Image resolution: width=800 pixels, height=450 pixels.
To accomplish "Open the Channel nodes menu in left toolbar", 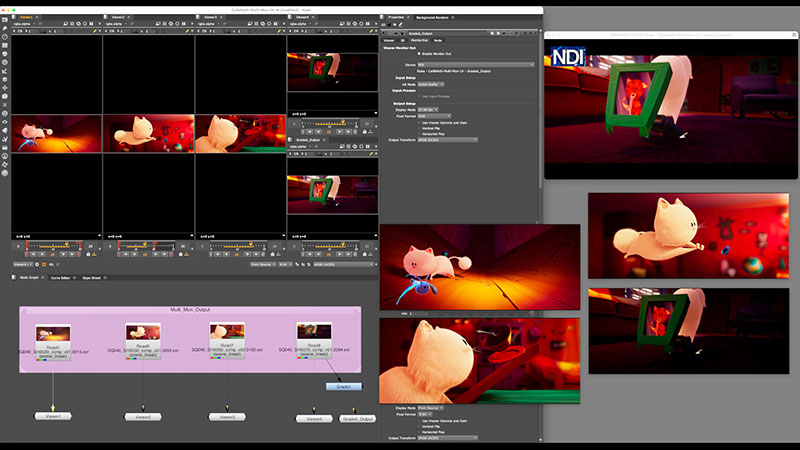I will [5, 45].
